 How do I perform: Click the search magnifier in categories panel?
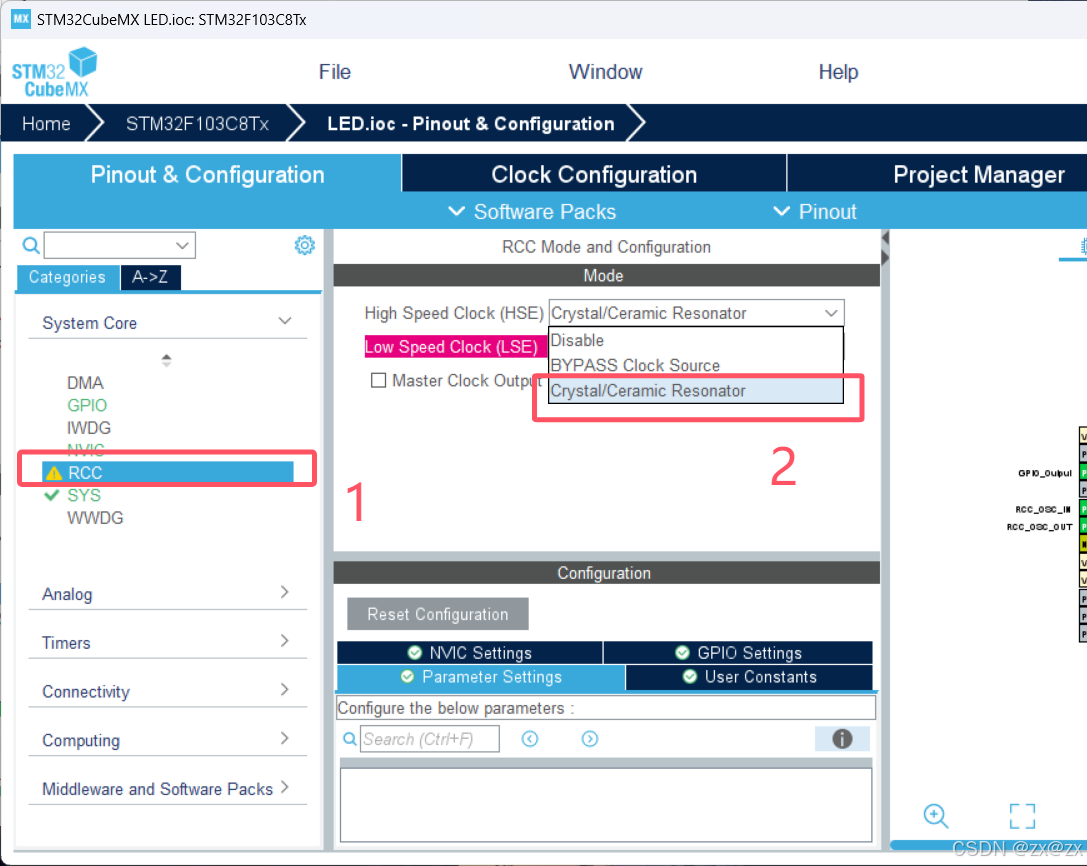(31, 245)
